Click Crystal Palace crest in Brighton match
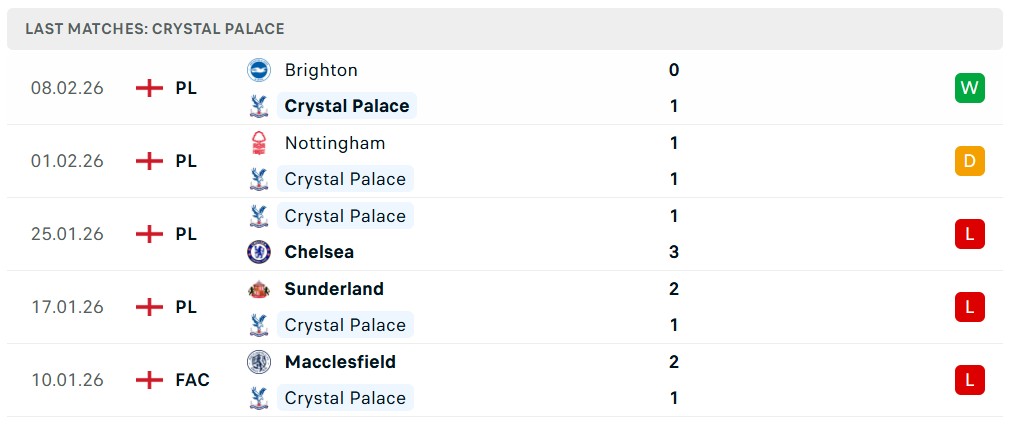Screen dimensions: 1009x424 259,106
